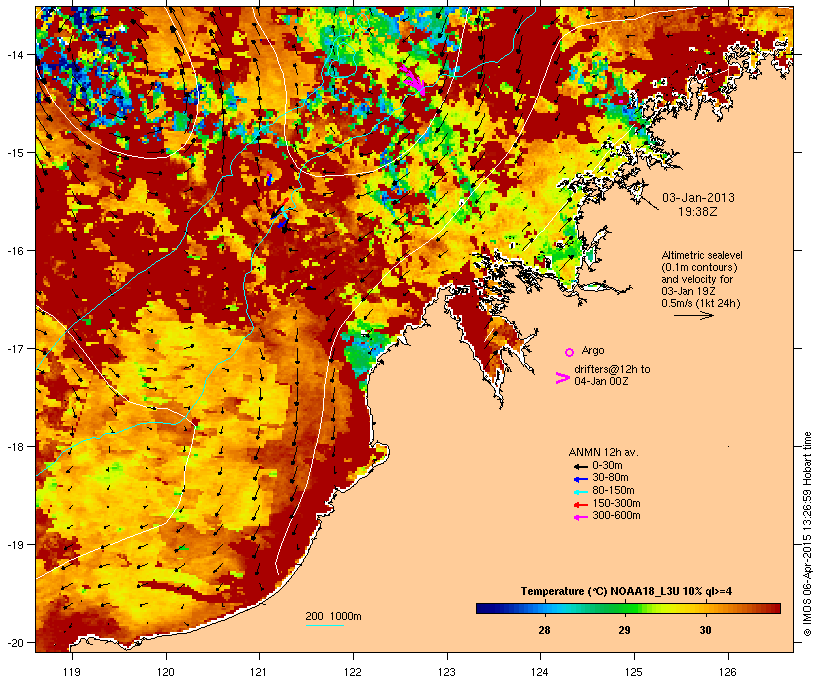Image resolution: width=820 pixels, height=680 pixels.
Task: Click the IMOS copyright timestamp text
Action: point(807,534)
